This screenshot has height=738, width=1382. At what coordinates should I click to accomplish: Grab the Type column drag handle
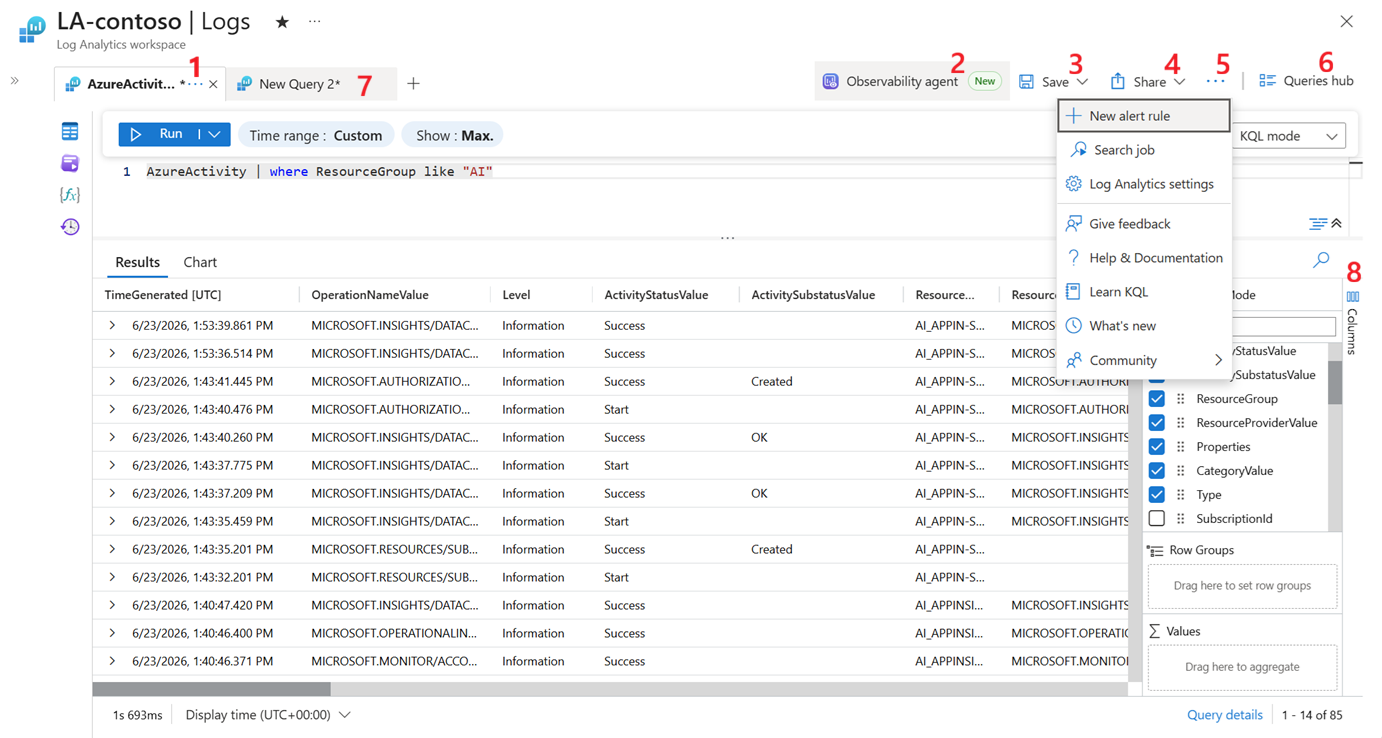pyautogui.click(x=1181, y=495)
